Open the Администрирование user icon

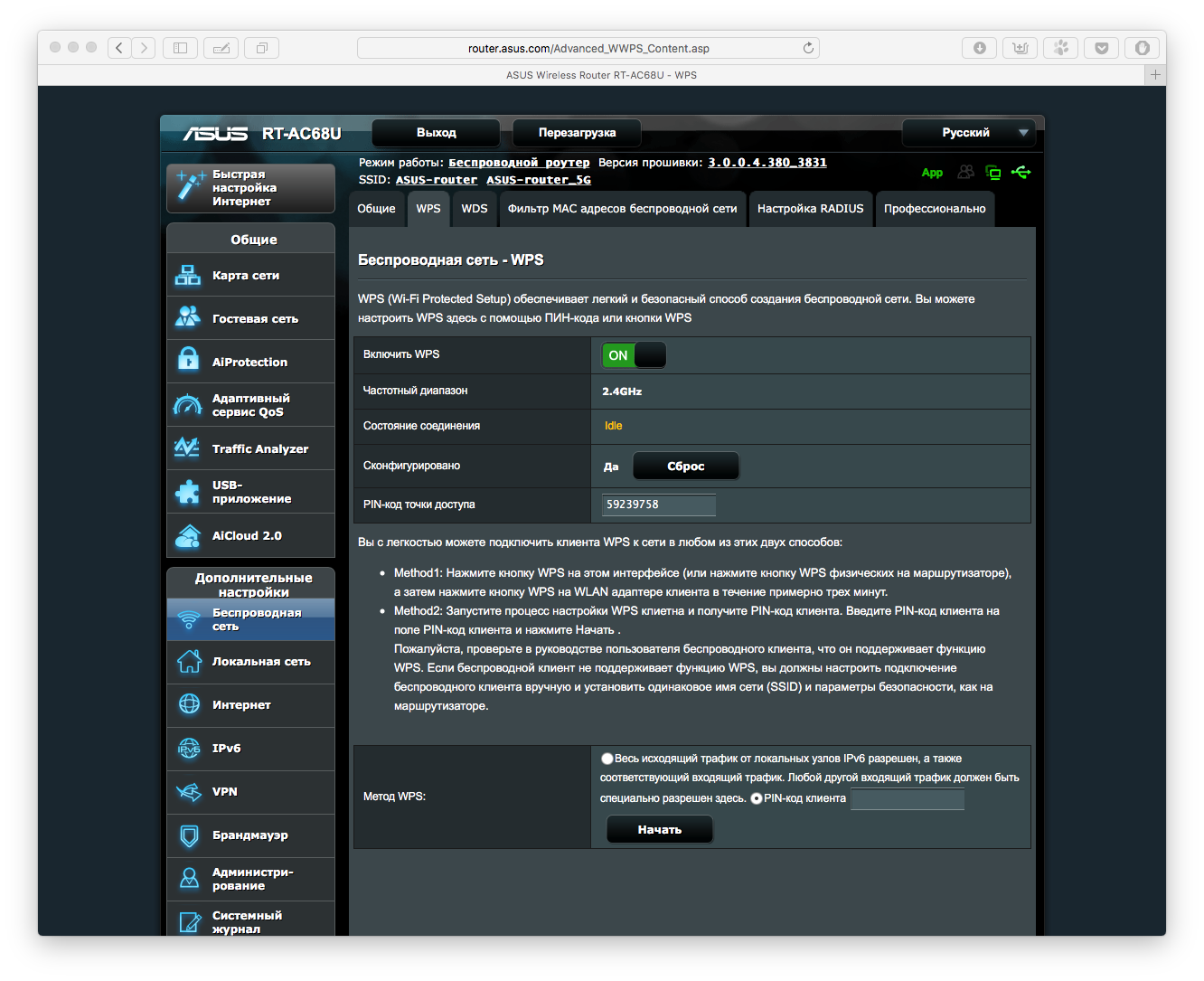point(188,879)
